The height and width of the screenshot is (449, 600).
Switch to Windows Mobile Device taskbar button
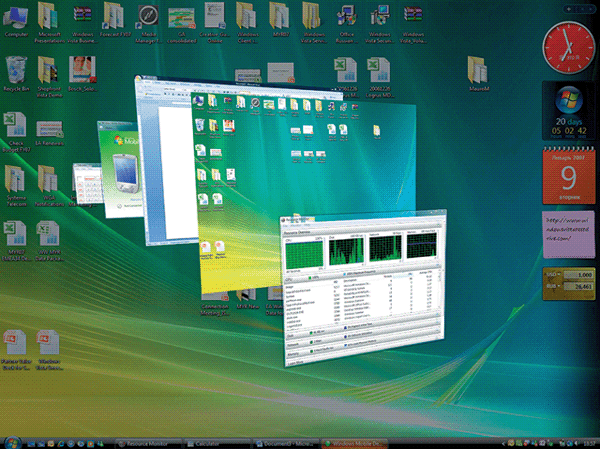pyautogui.click(x=354, y=444)
